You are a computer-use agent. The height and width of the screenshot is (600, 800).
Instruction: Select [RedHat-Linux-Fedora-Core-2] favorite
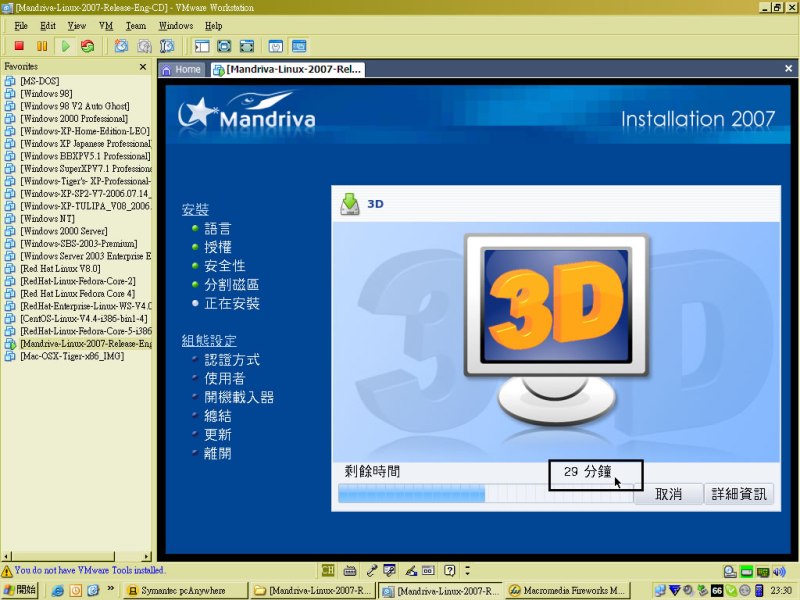[x=78, y=281]
